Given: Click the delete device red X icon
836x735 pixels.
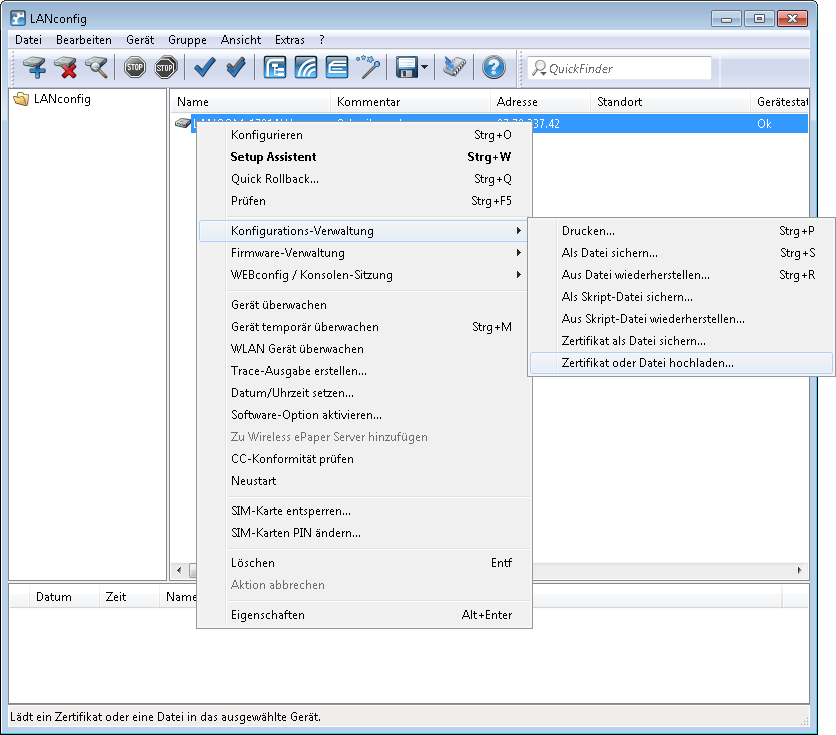Looking at the screenshot, I should [x=66, y=68].
